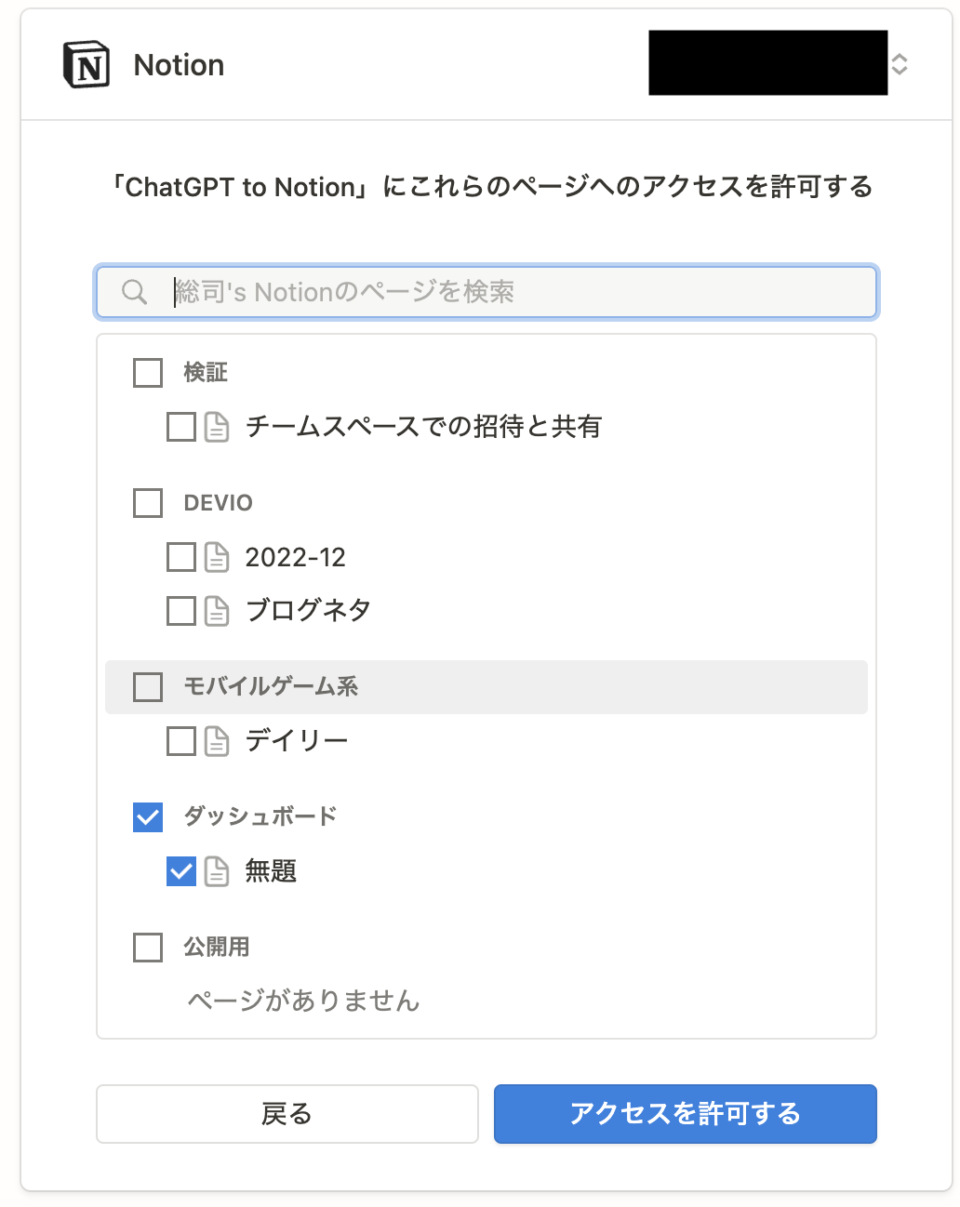Click the page icon beside ブログネタ

tap(217, 610)
